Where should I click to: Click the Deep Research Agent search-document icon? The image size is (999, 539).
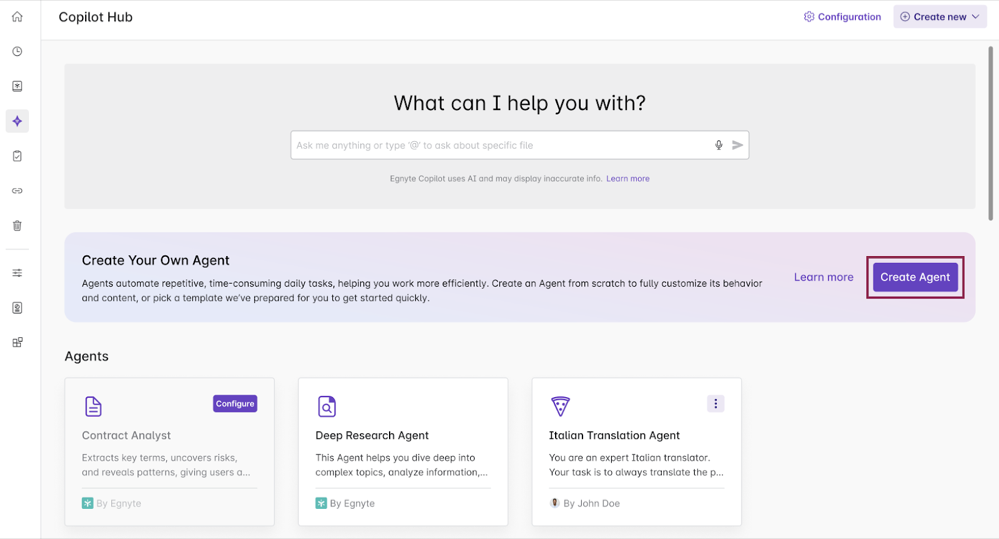(327, 406)
